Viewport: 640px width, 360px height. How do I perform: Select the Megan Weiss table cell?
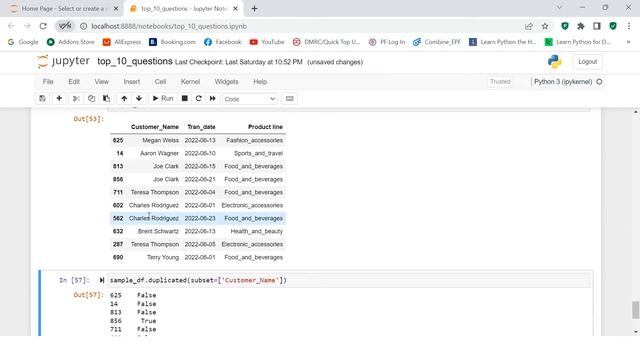click(x=160, y=140)
